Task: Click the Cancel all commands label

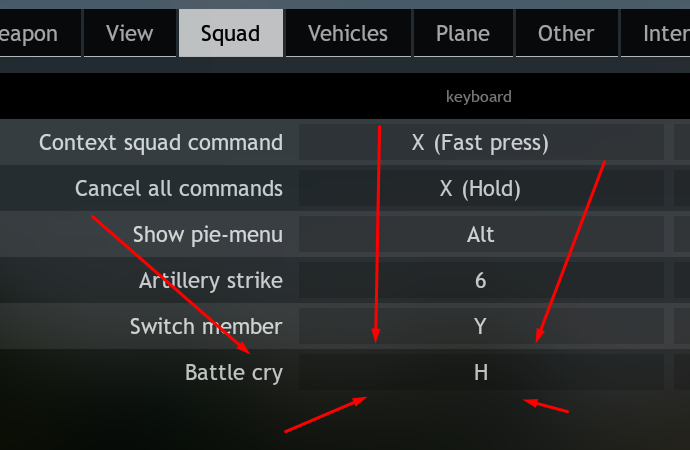Action: click(x=179, y=188)
